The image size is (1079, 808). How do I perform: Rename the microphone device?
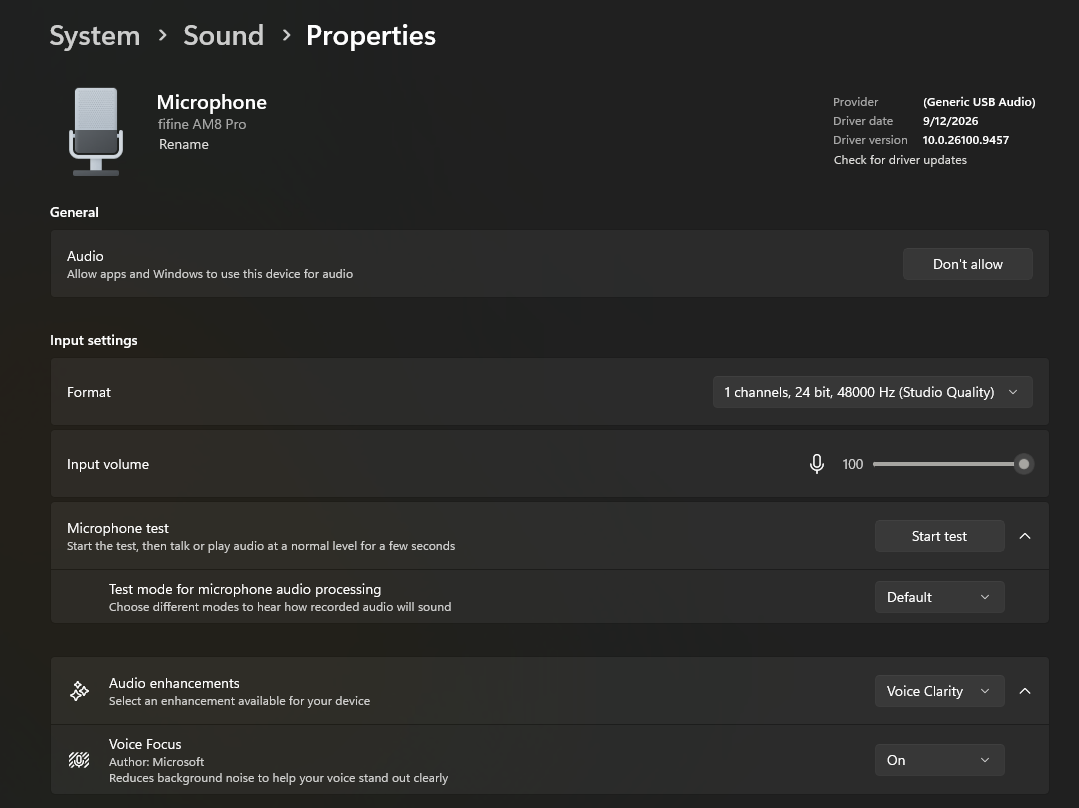tap(184, 145)
